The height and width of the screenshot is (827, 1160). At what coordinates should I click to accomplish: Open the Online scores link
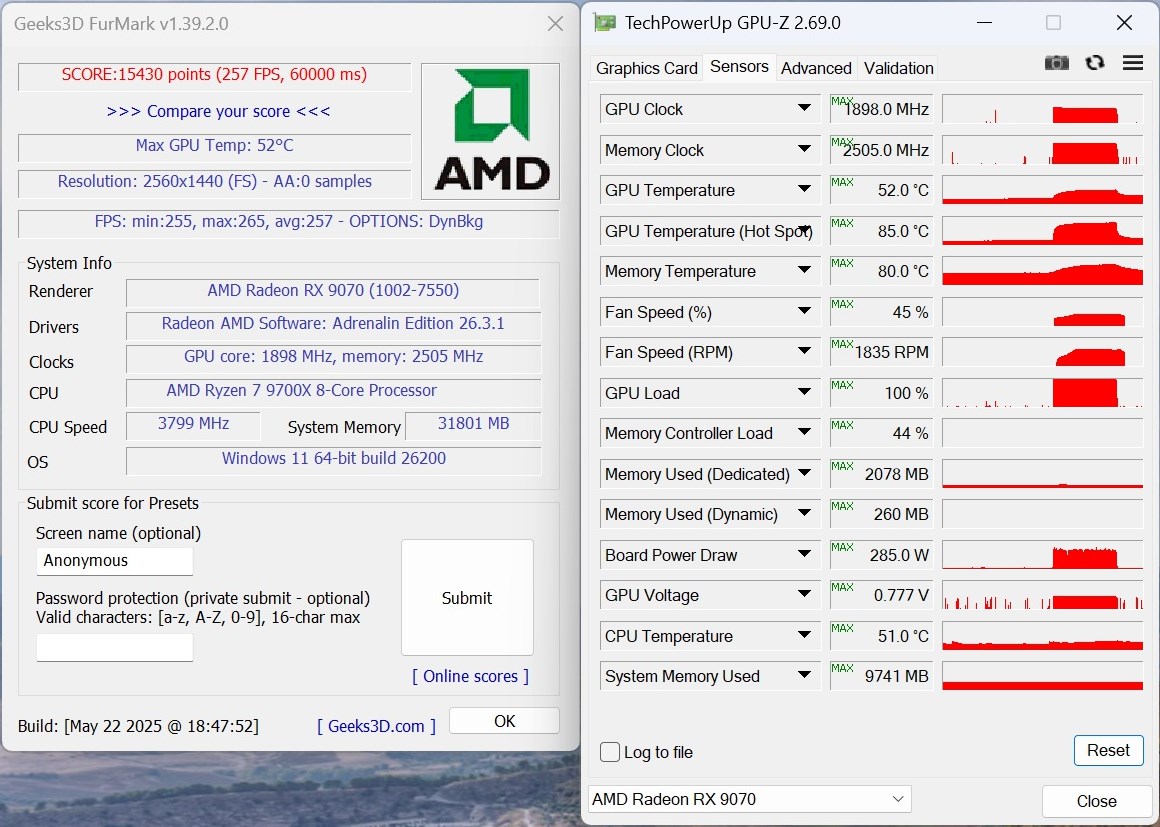(x=470, y=676)
